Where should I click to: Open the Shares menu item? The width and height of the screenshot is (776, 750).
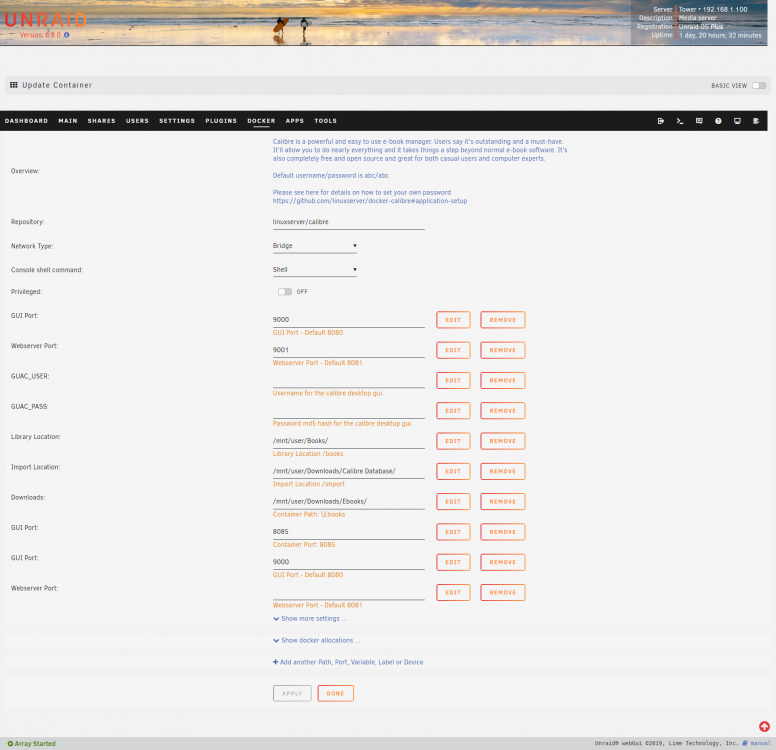101,121
